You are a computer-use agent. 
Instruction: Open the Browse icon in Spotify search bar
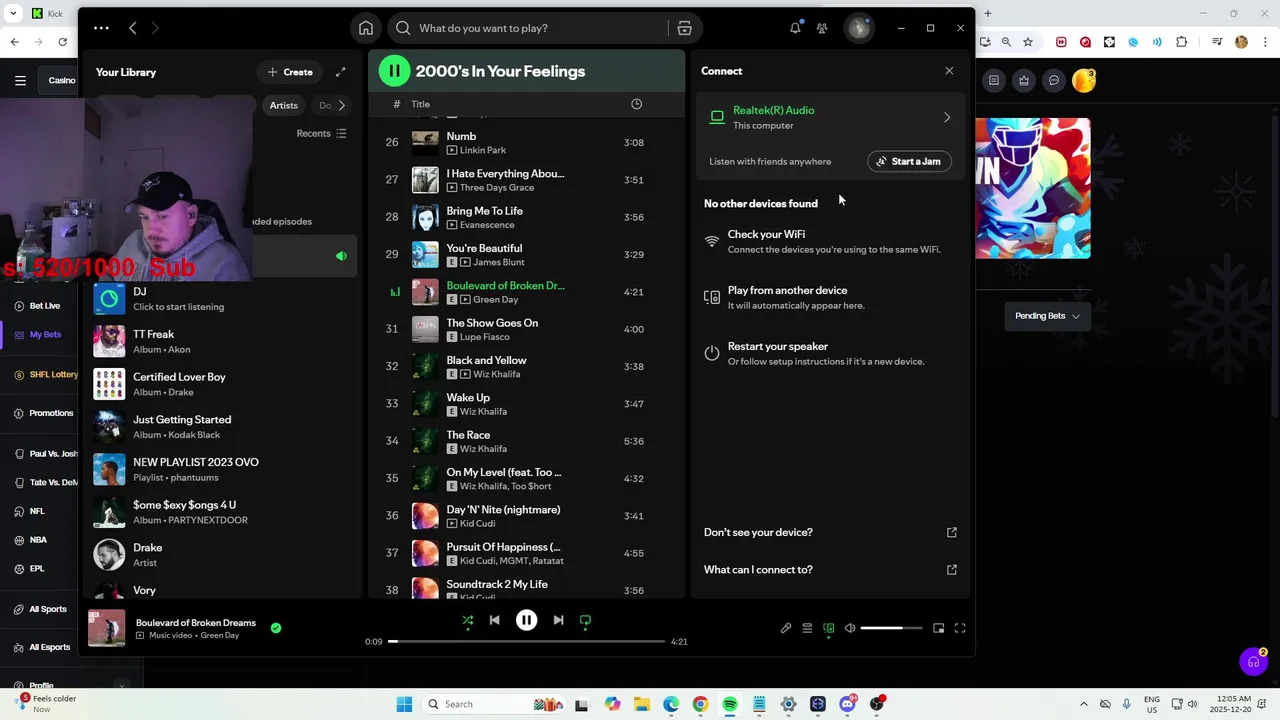click(x=684, y=28)
